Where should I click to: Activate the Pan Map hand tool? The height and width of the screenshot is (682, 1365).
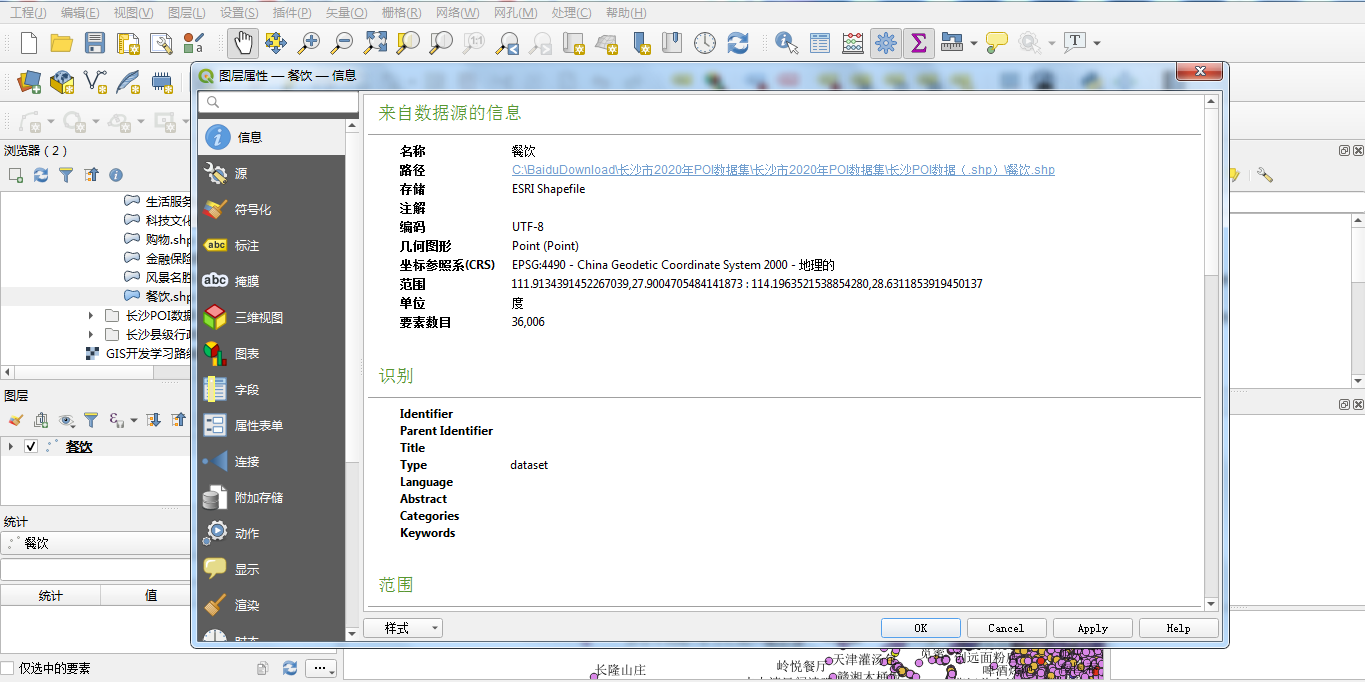[242, 43]
